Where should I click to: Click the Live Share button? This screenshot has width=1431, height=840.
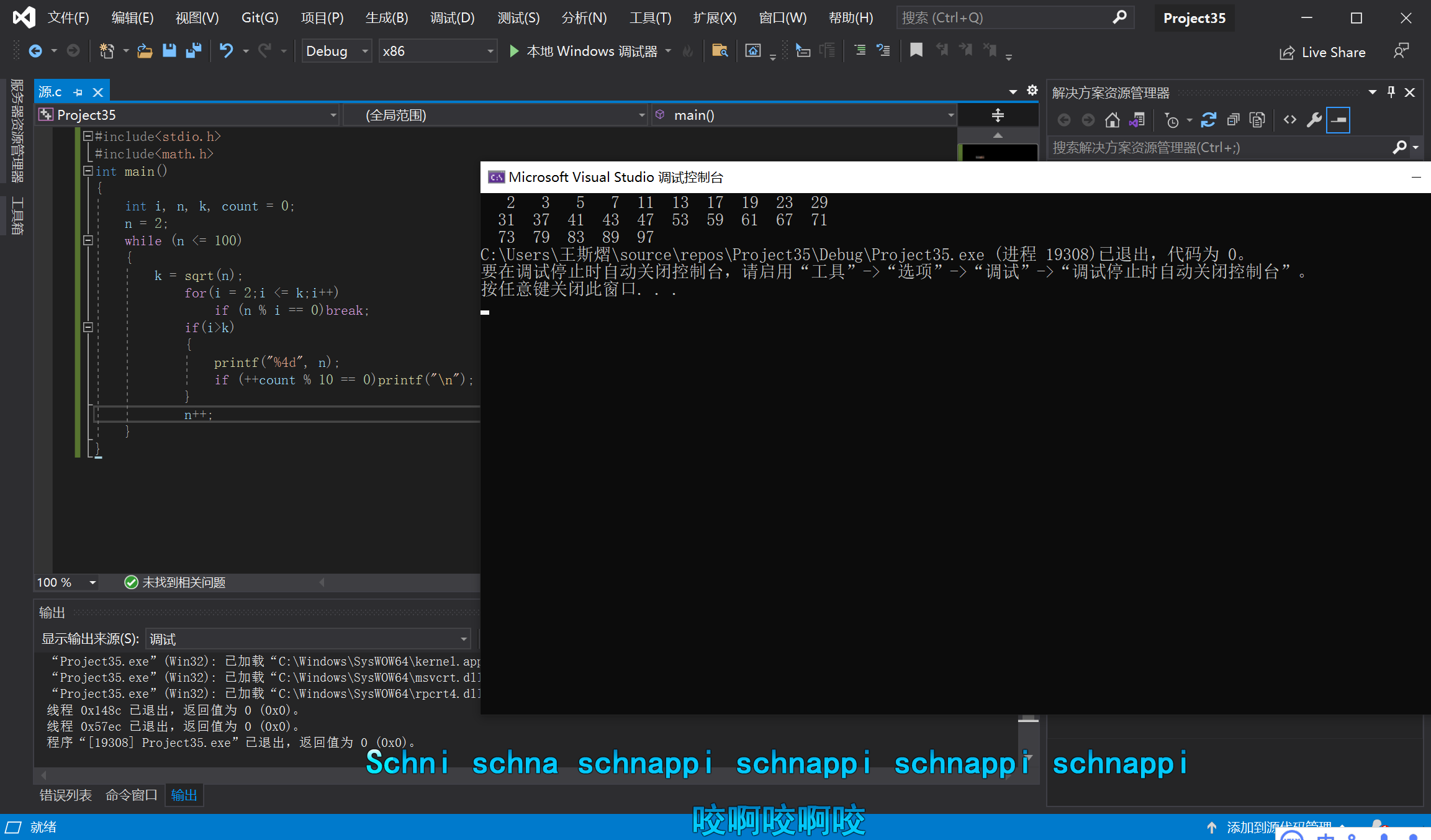pos(1322,52)
